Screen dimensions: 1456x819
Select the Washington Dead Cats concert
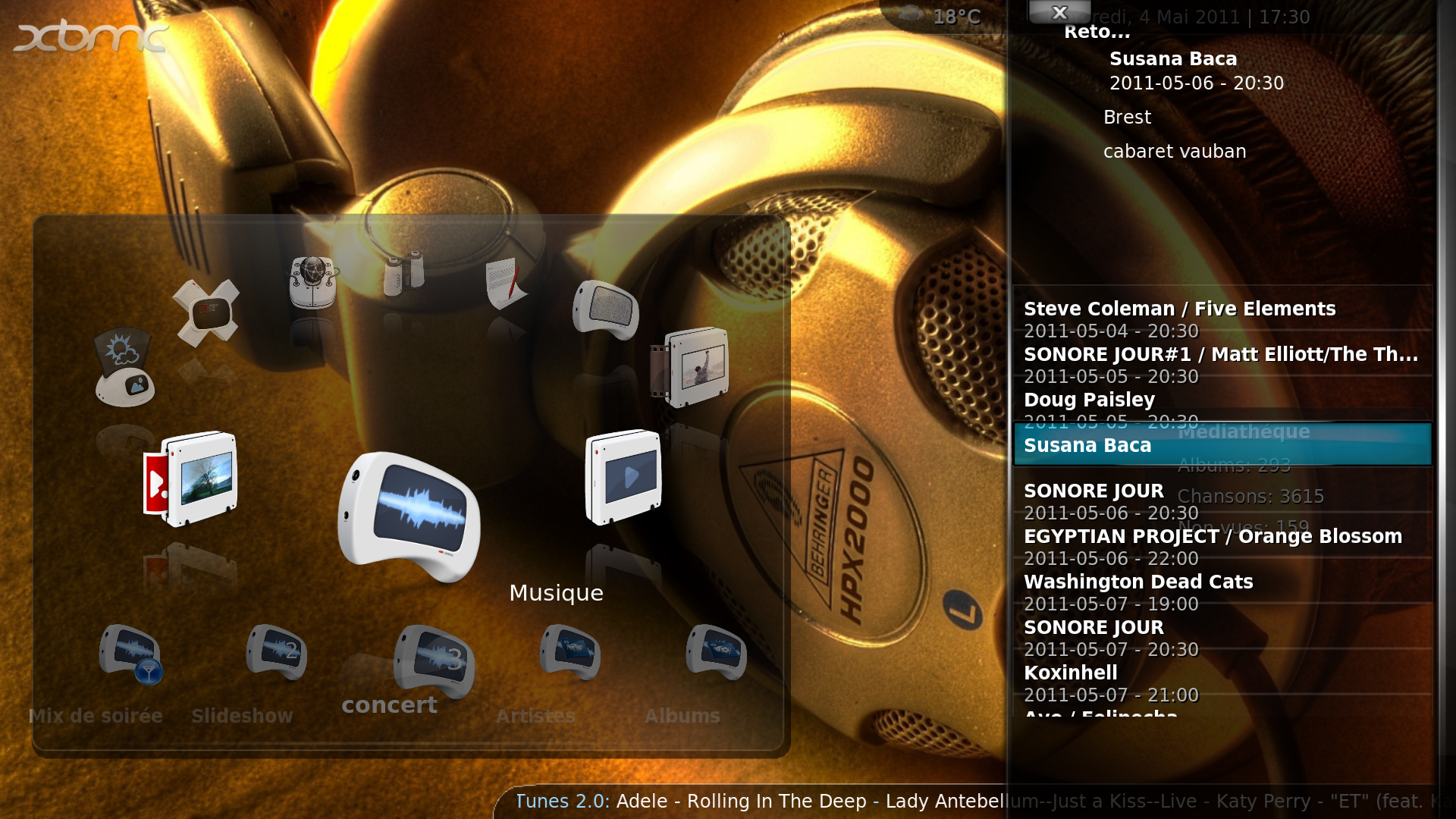pos(1222,592)
